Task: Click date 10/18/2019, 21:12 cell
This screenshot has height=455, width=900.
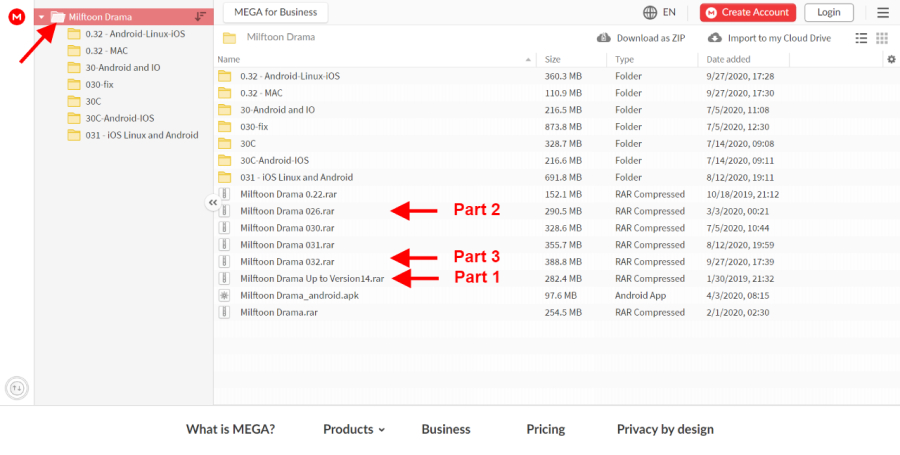Action: (743, 195)
